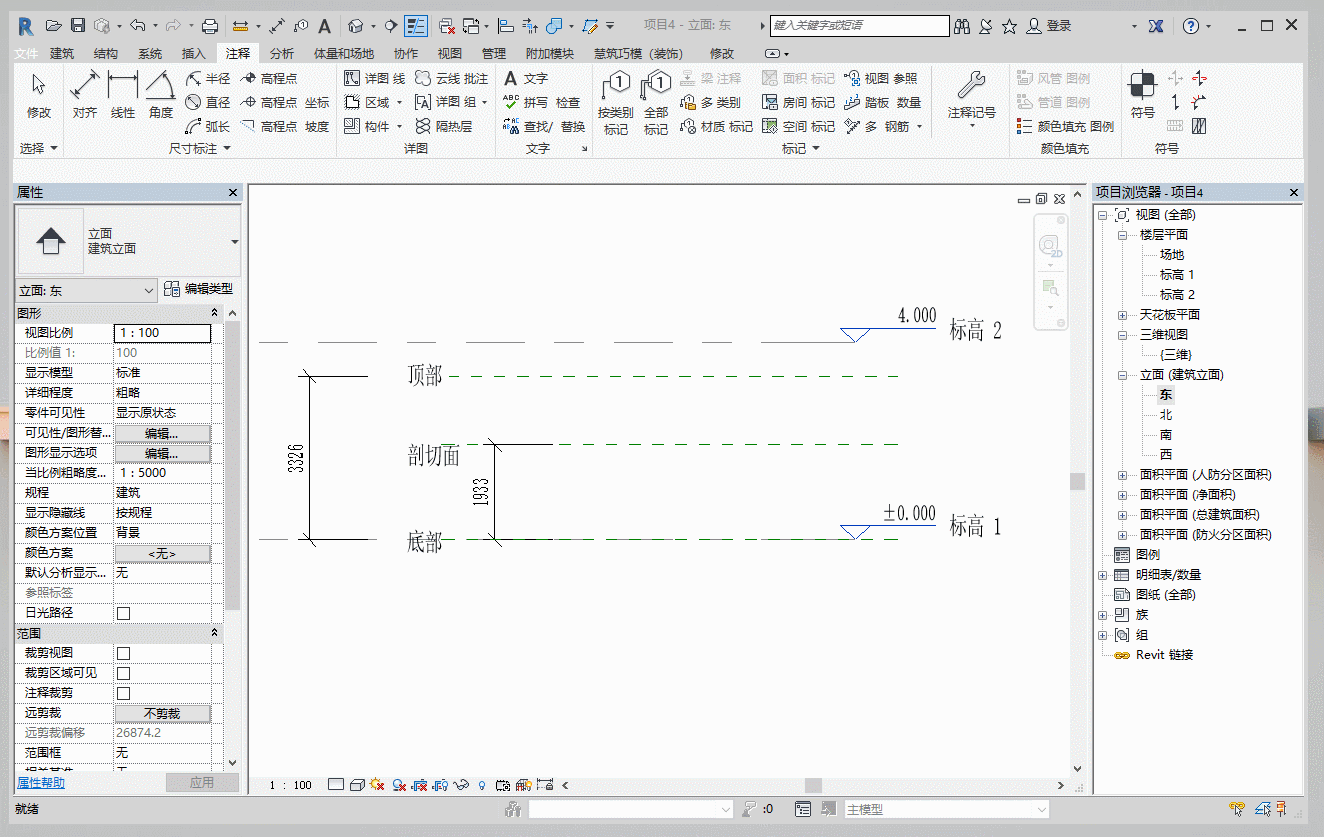Click the 房间 标记 room tag tool
This screenshot has height=837, width=1324.
[798, 102]
